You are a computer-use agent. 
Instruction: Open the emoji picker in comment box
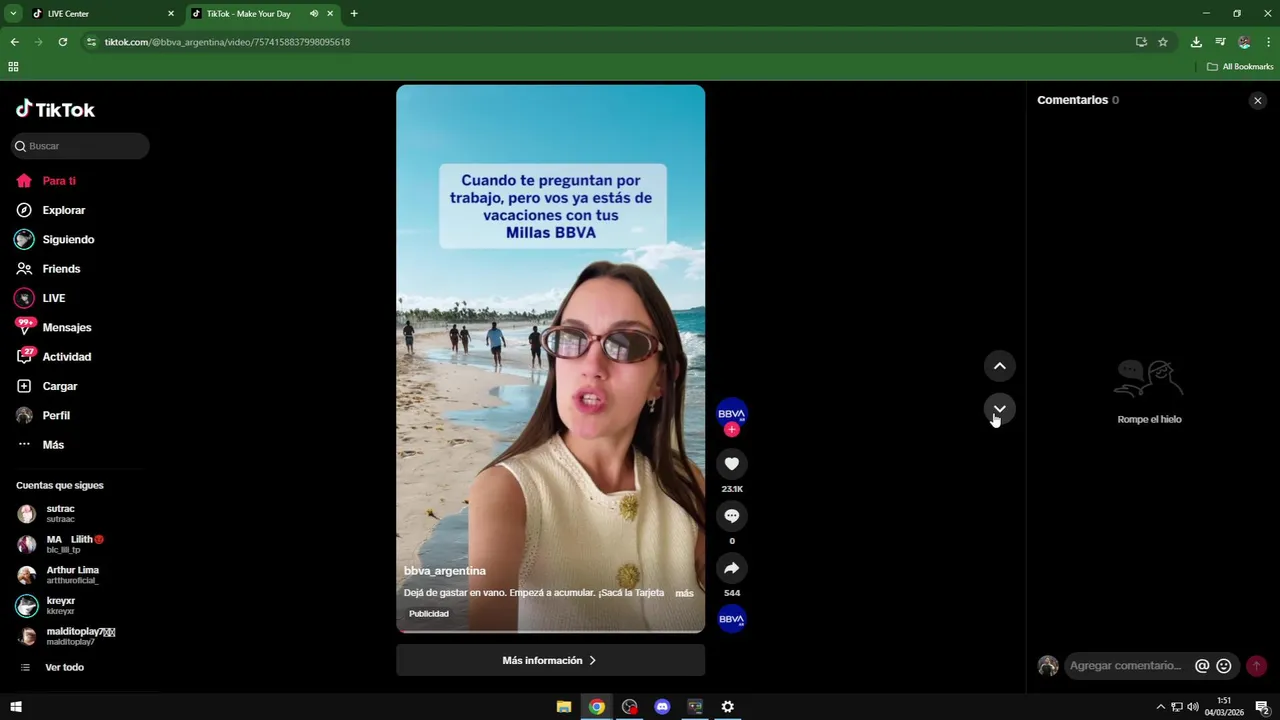click(x=1224, y=666)
